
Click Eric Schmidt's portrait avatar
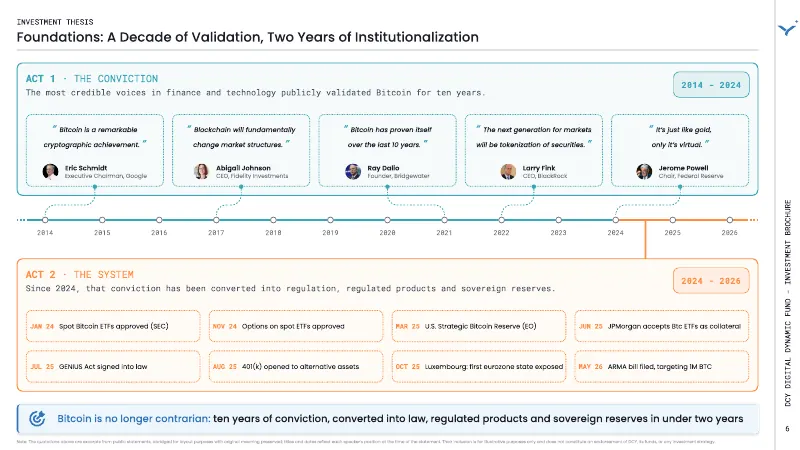point(50,171)
